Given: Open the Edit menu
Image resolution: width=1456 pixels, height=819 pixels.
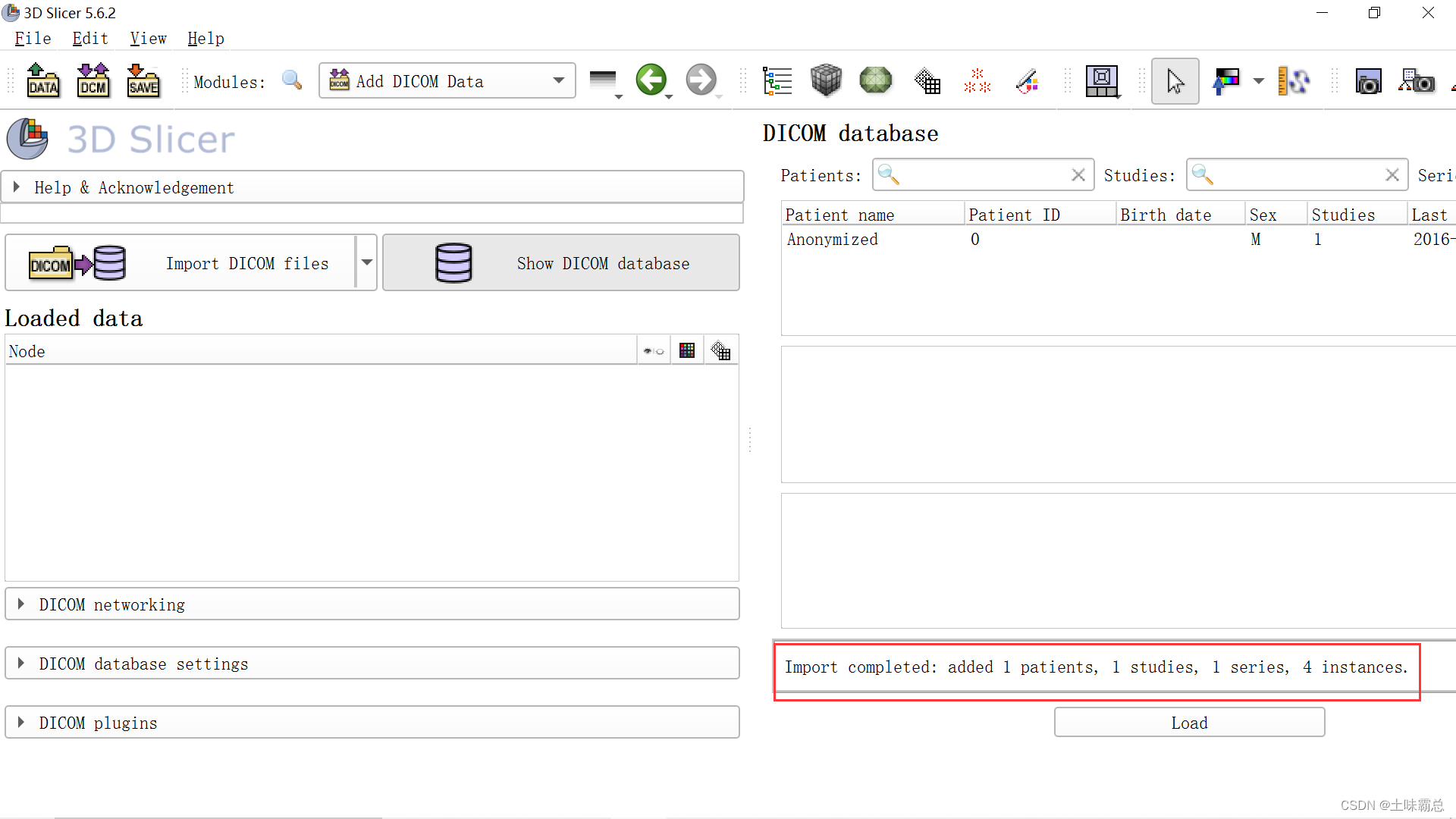Looking at the screenshot, I should 90,39.
